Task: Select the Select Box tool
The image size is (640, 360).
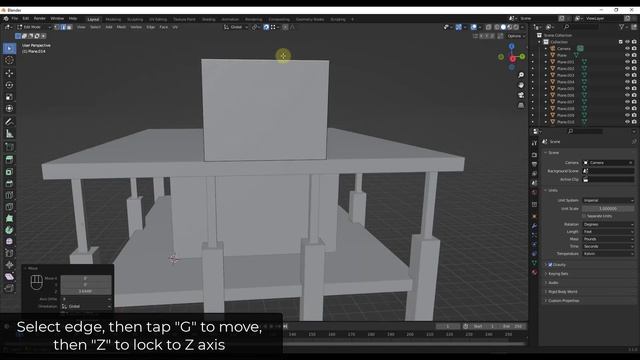Action: 9,49
